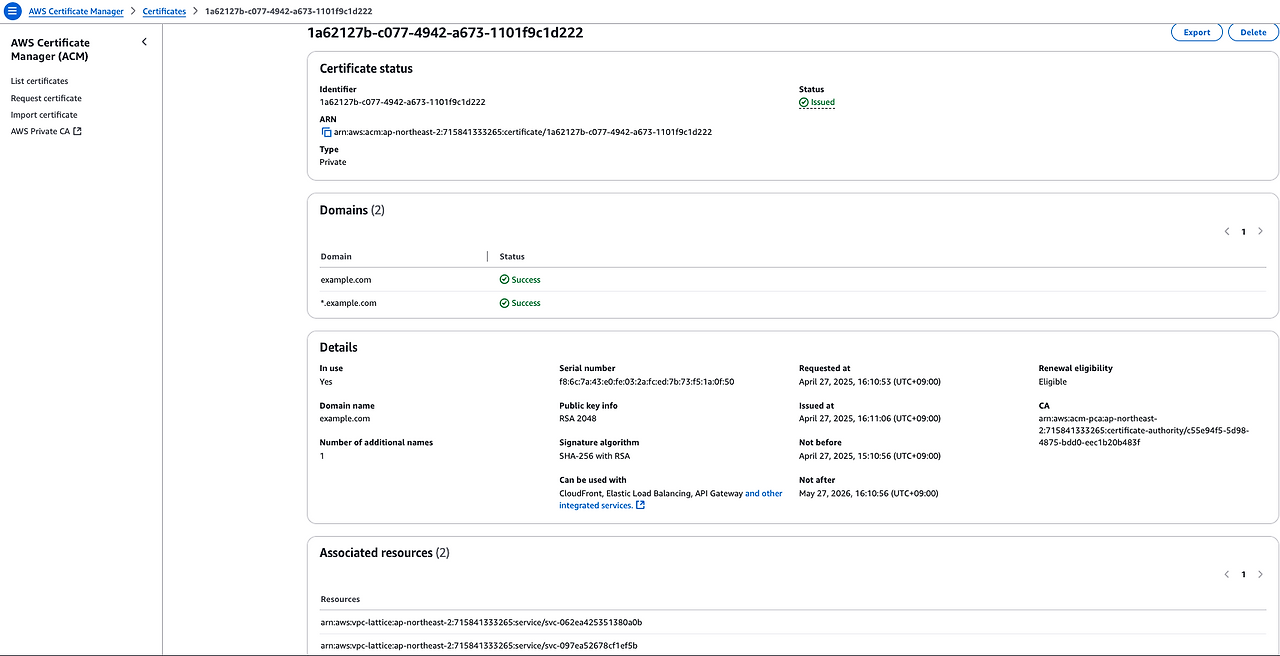
Task: Click the Resources column header
Action: (340, 600)
